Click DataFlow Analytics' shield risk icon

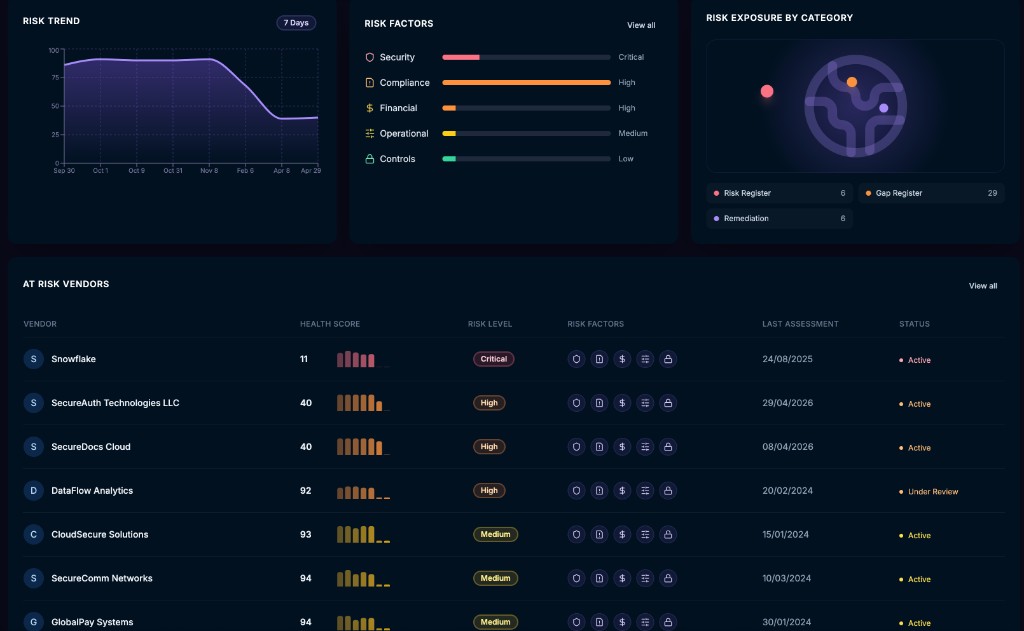(x=576, y=491)
